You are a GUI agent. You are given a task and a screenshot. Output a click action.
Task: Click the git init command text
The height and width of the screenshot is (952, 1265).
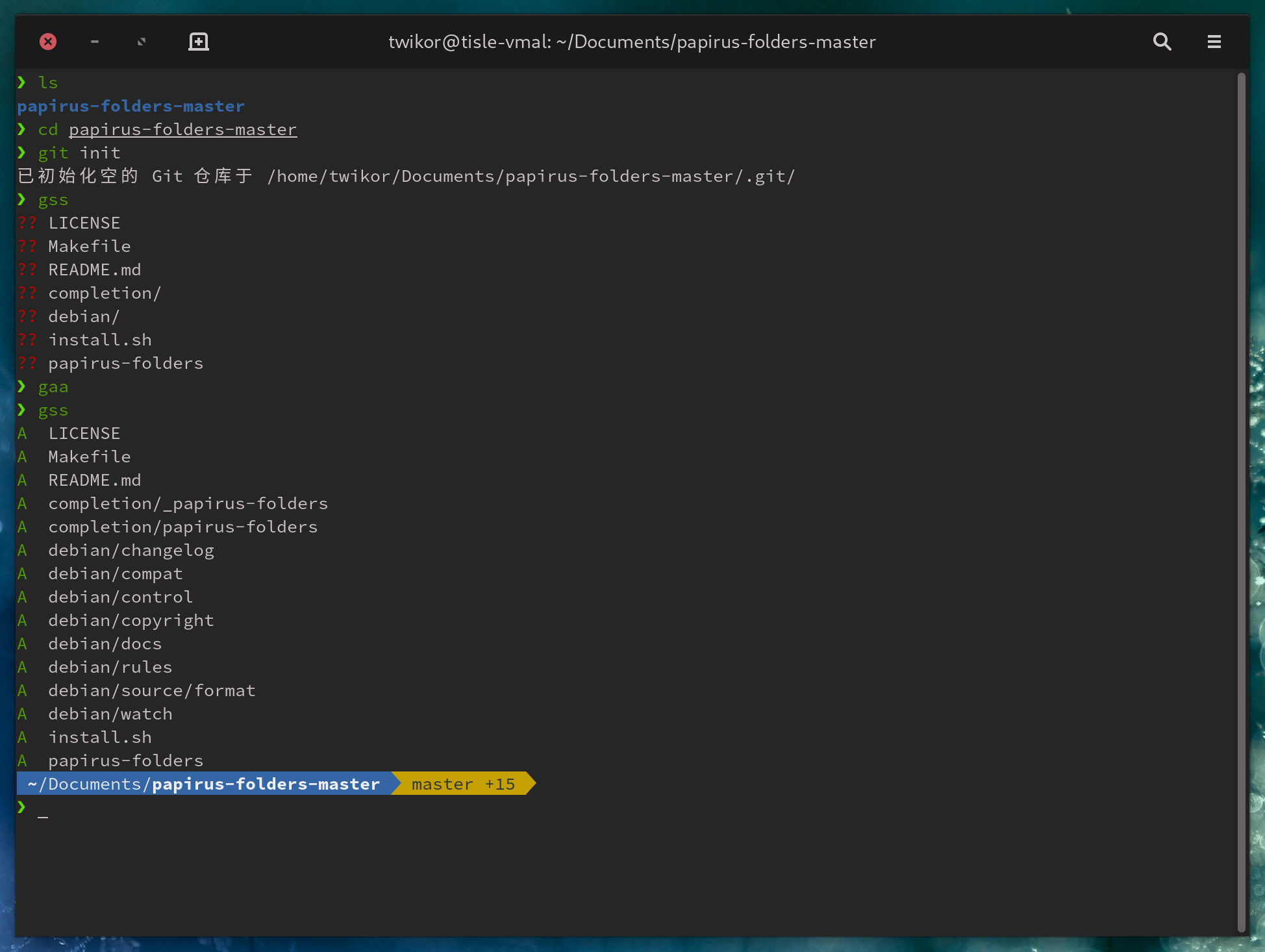(79, 153)
